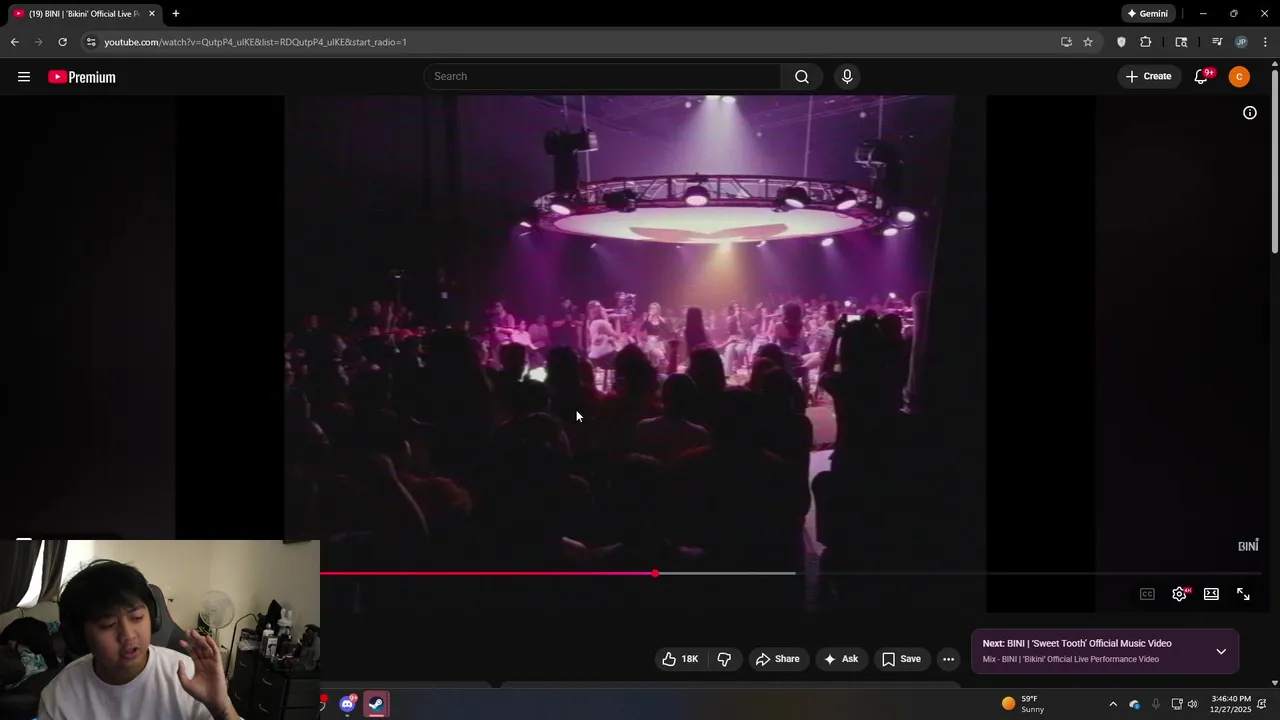The image size is (1280, 720).
Task: Open a new browser tab
Action: point(176,14)
